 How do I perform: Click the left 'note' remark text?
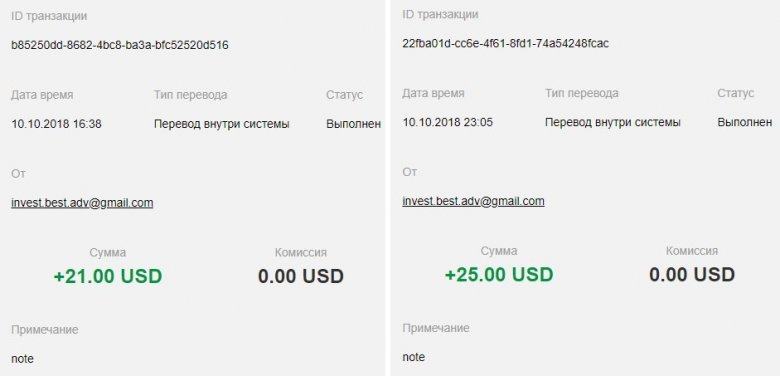click(x=22, y=359)
